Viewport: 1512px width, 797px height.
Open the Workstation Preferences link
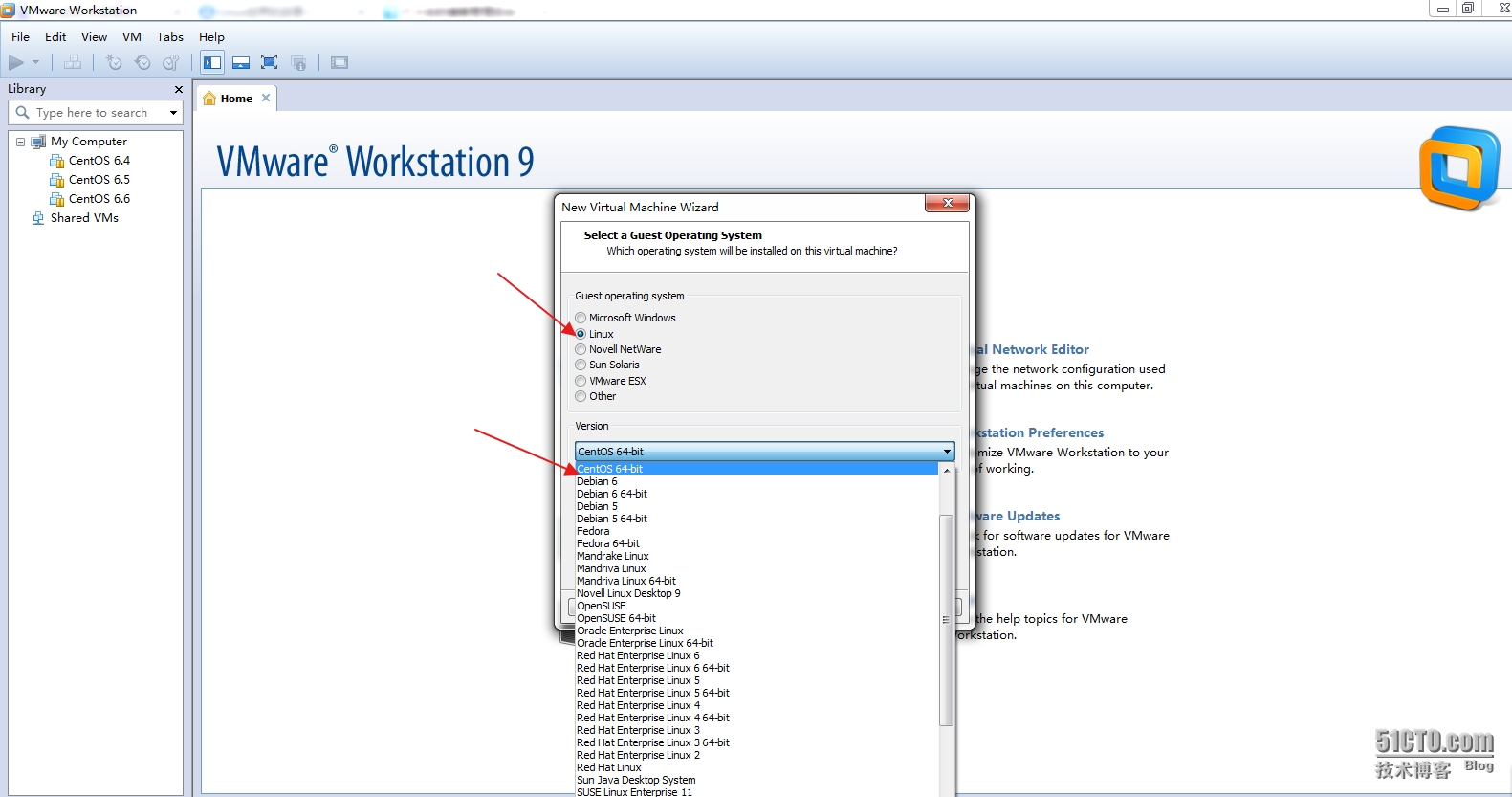coord(1040,433)
